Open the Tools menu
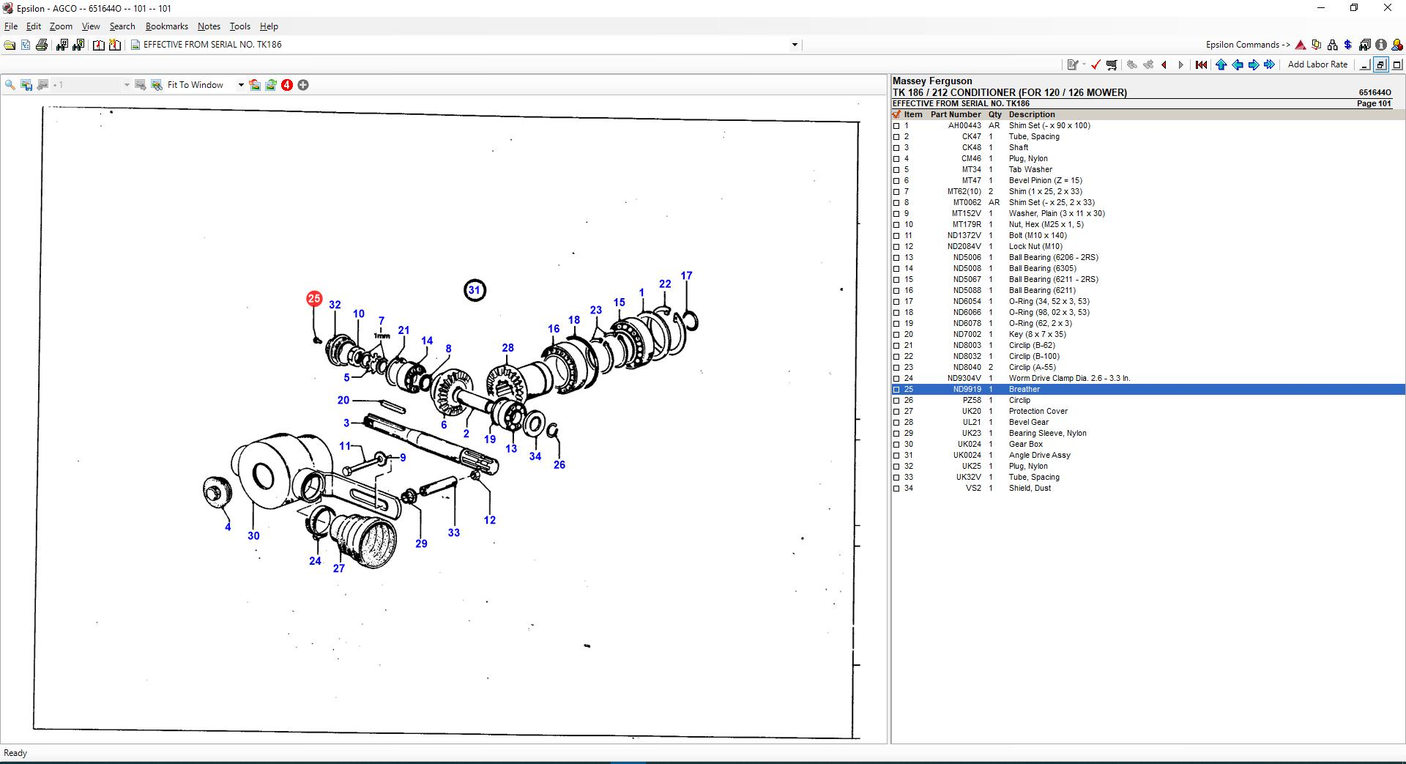The width and height of the screenshot is (1406, 764). tap(240, 26)
